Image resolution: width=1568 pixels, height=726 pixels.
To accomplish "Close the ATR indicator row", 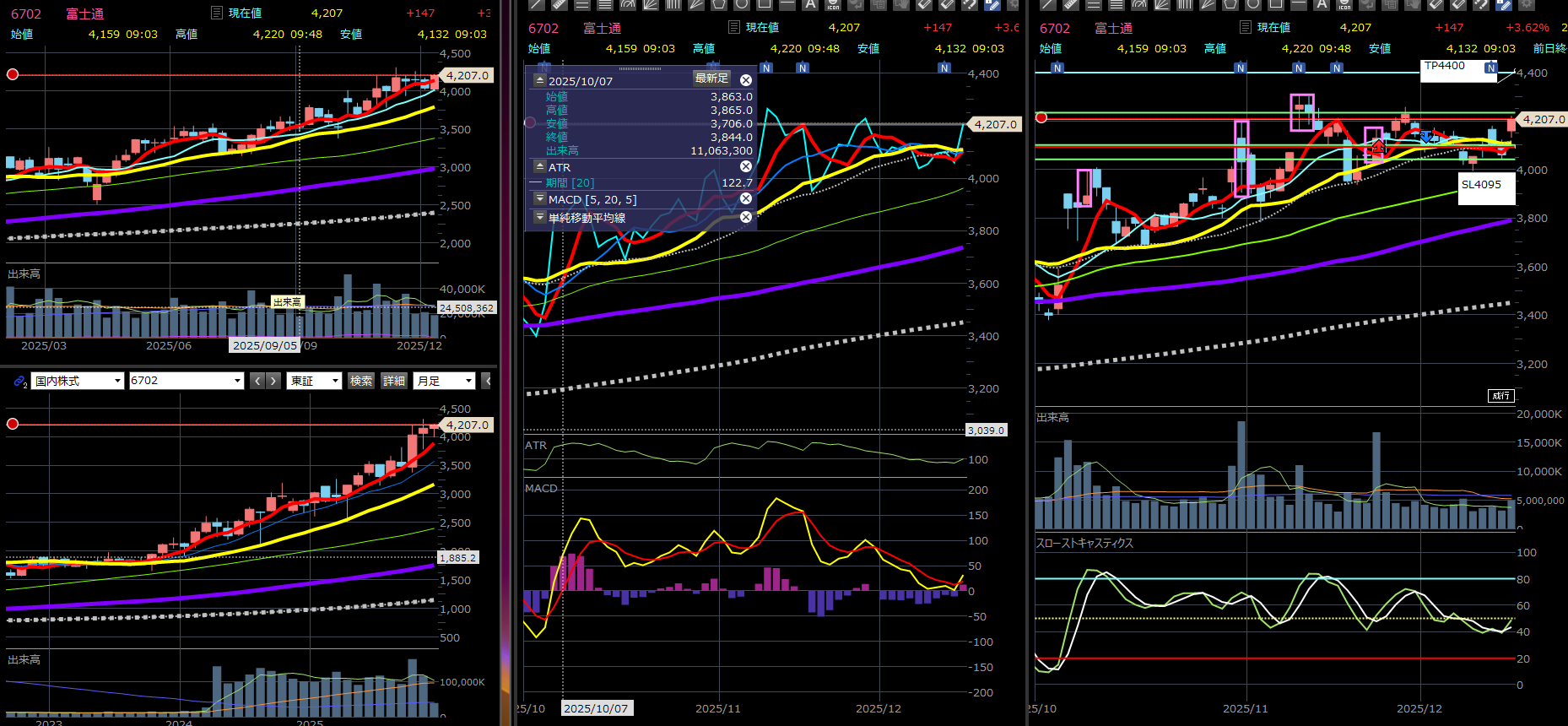I will click(x=746, y=167).
